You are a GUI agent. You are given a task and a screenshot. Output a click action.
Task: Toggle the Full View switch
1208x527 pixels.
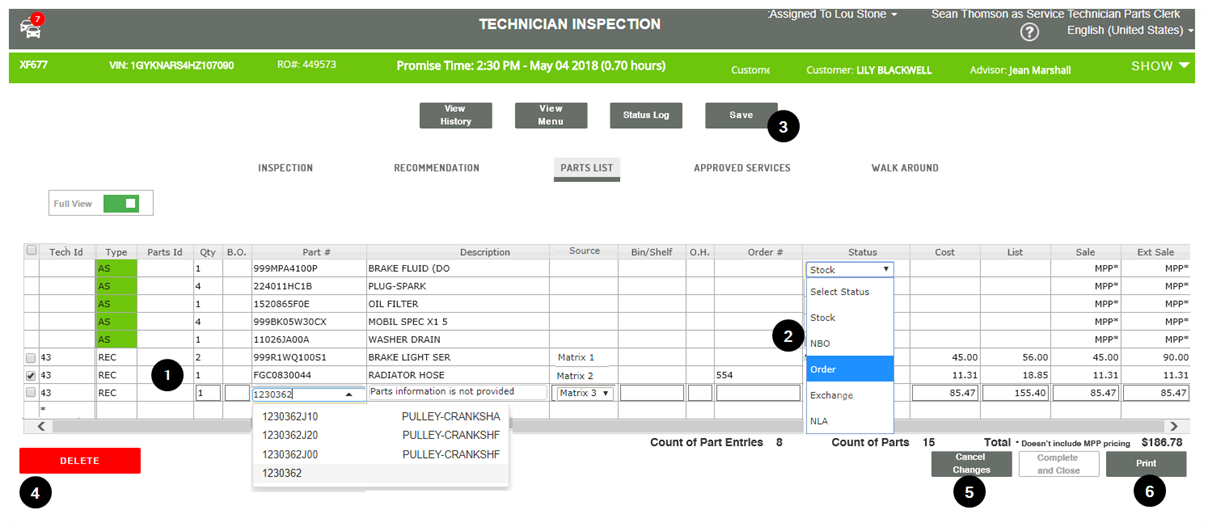[x=122, y=203]
